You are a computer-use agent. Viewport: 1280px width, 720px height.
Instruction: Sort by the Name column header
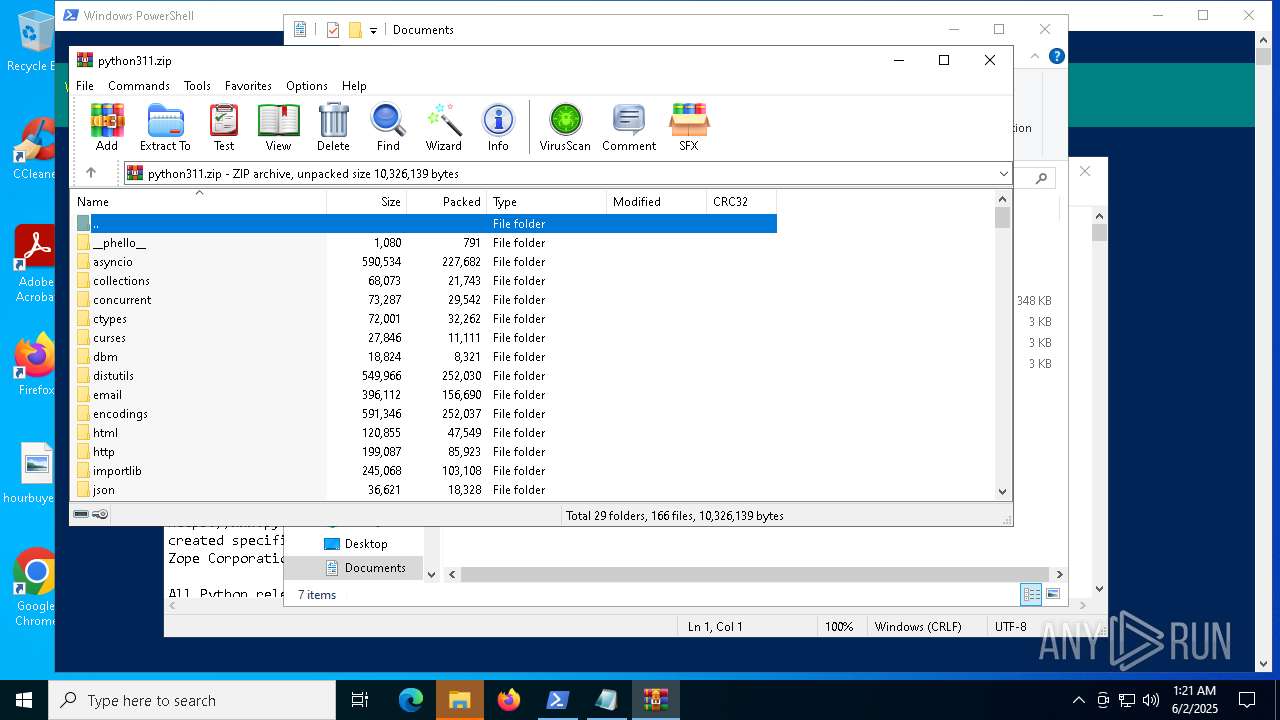(198, 201)
